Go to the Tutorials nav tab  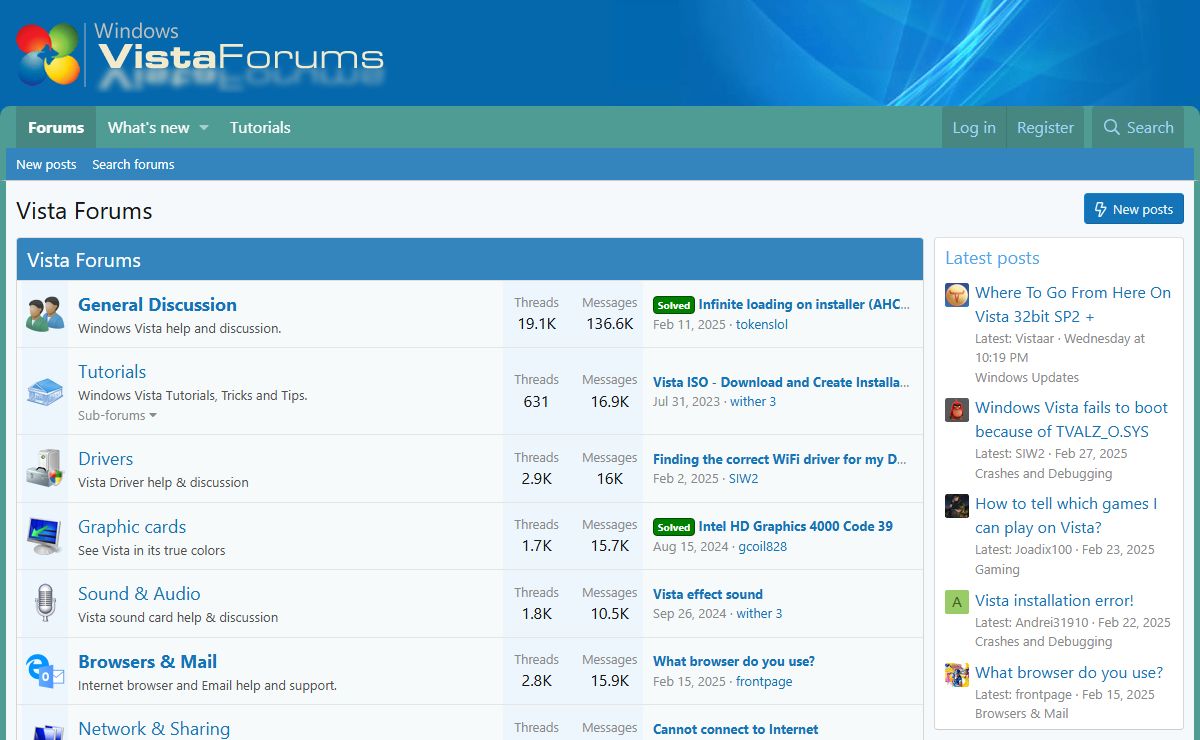coord(260,128)
